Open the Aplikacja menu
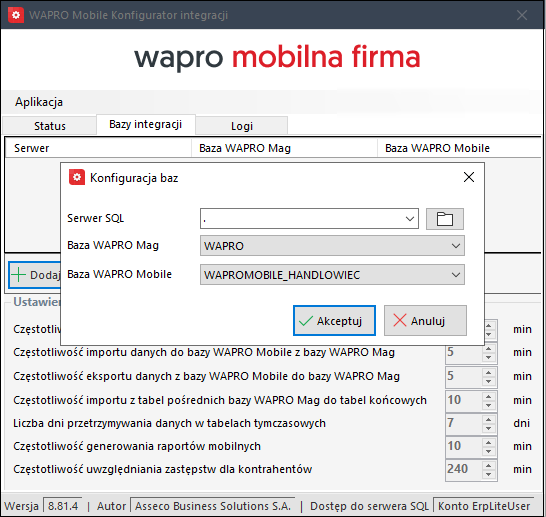Screen dimensions: 546x517 pos(39,102)
